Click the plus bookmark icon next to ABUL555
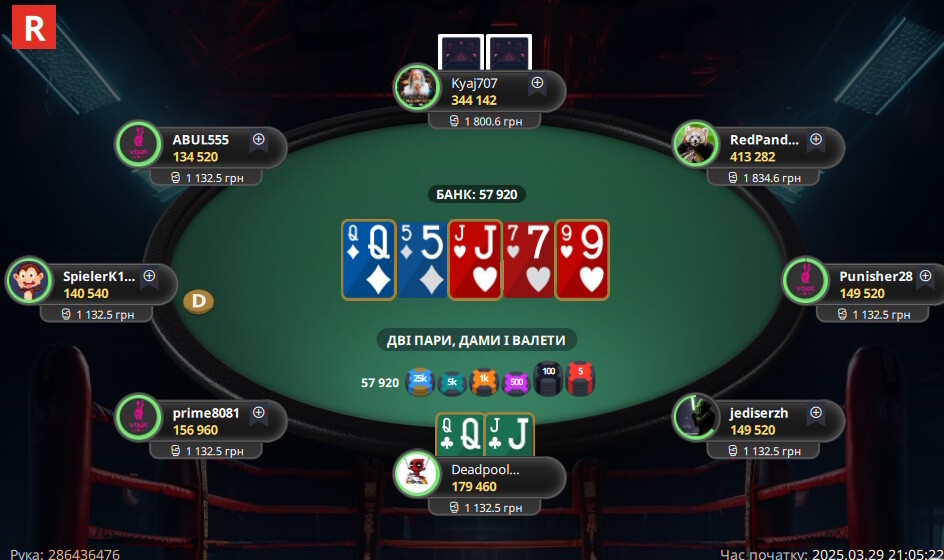944x560 pixels. pyautogui.click(x=258, y=140)
